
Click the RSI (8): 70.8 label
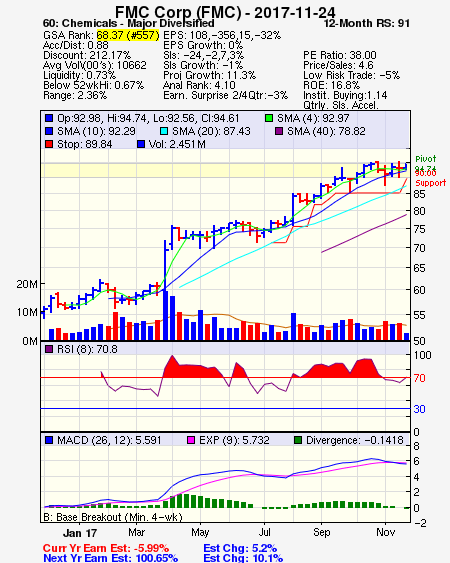pos(87,349)
